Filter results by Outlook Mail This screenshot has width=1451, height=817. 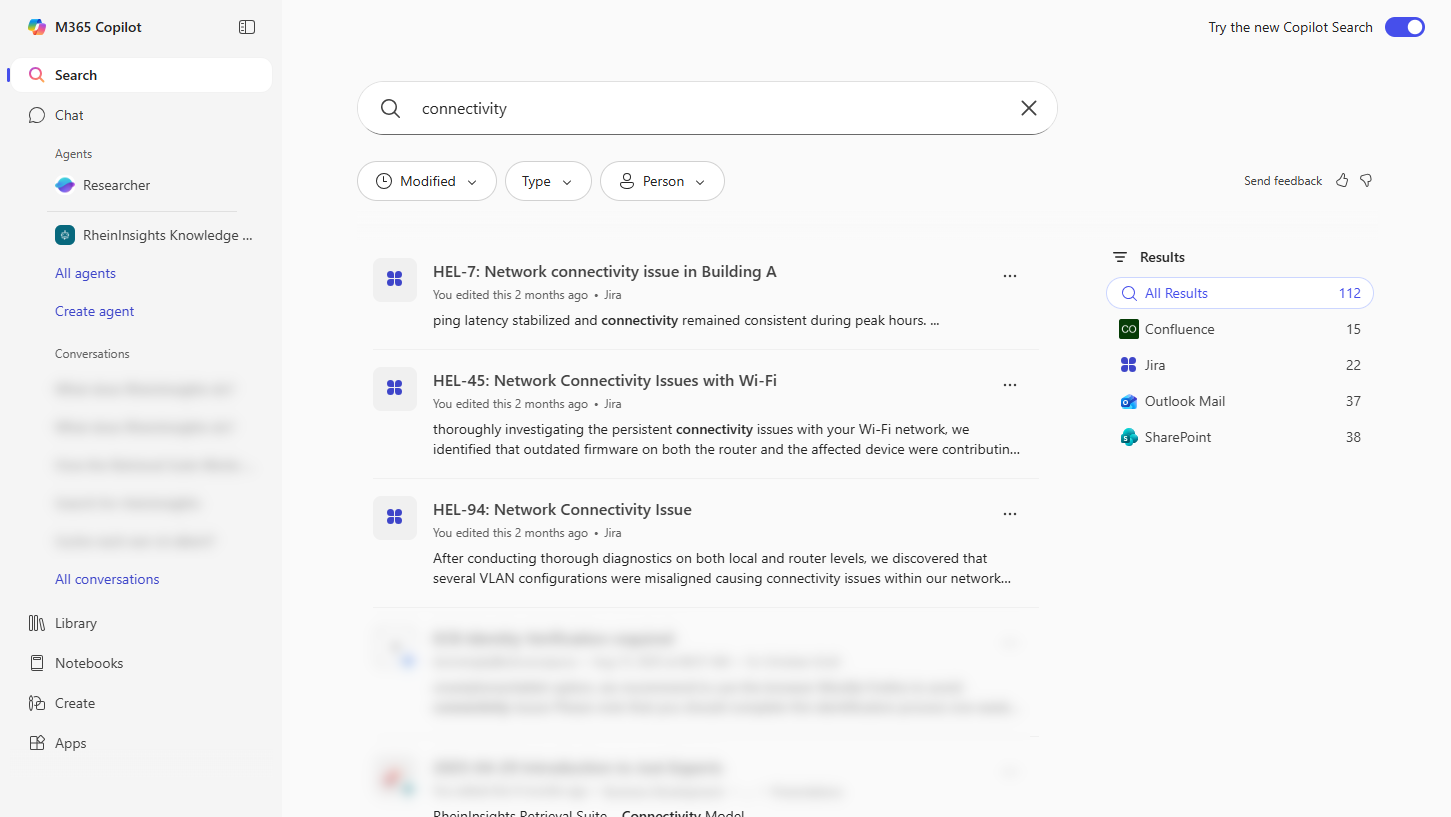1184,401
